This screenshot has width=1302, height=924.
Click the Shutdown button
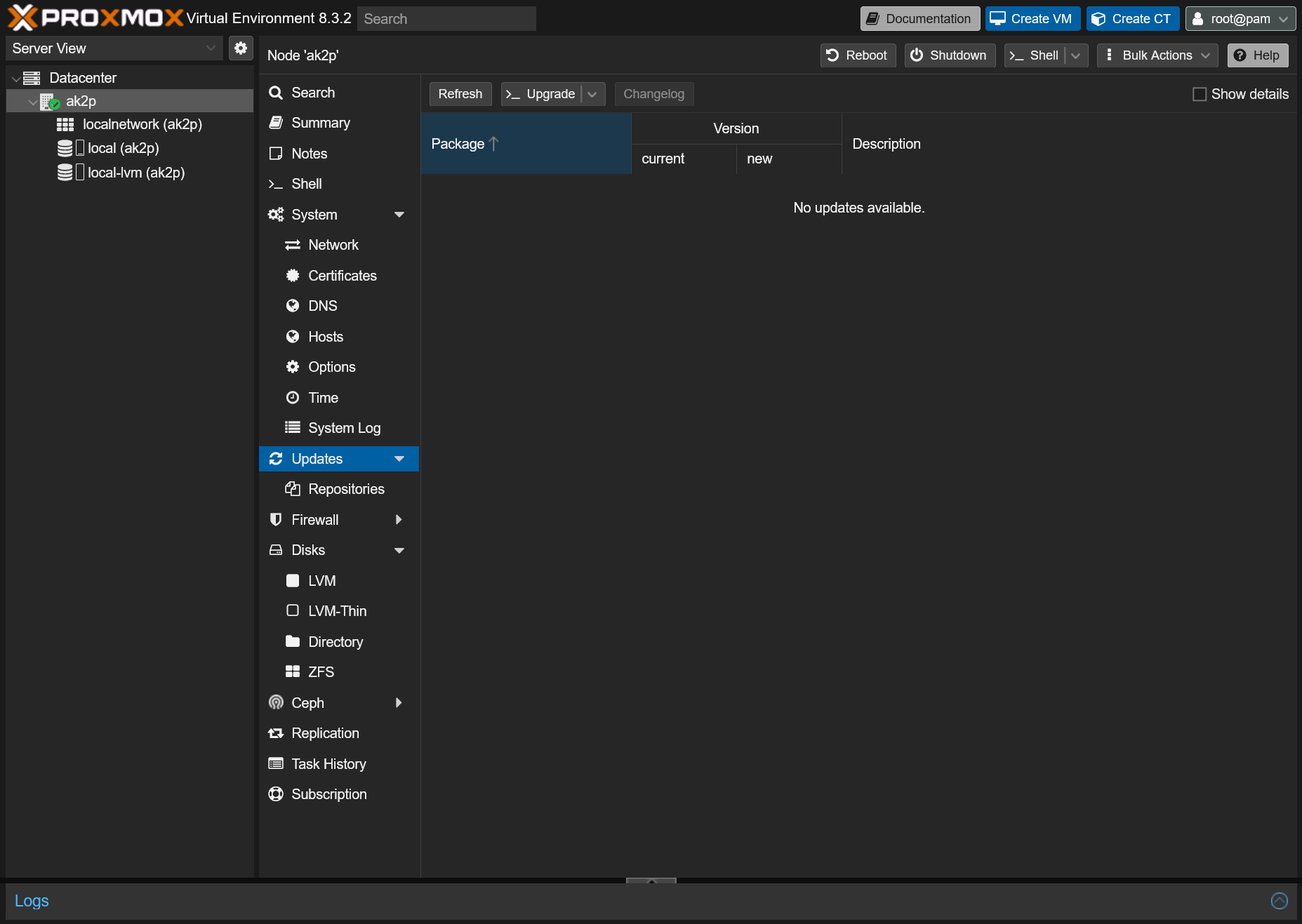click(x=950, y=55)
